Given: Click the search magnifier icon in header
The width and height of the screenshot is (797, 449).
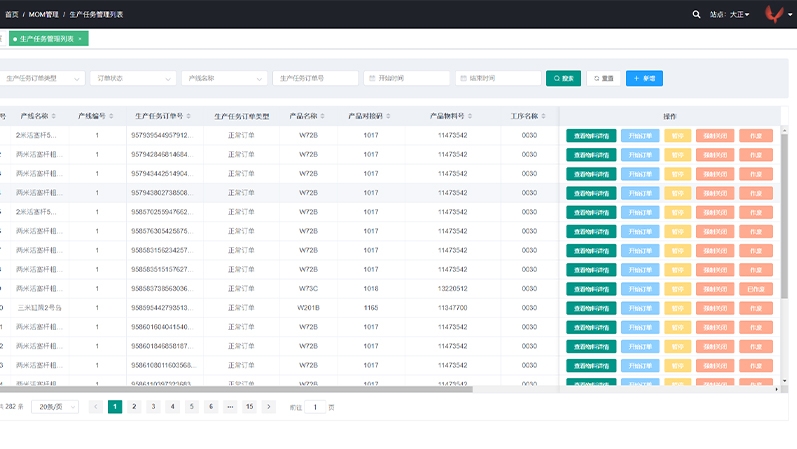Looking at the screenshot, I should (x=697, y=14).
